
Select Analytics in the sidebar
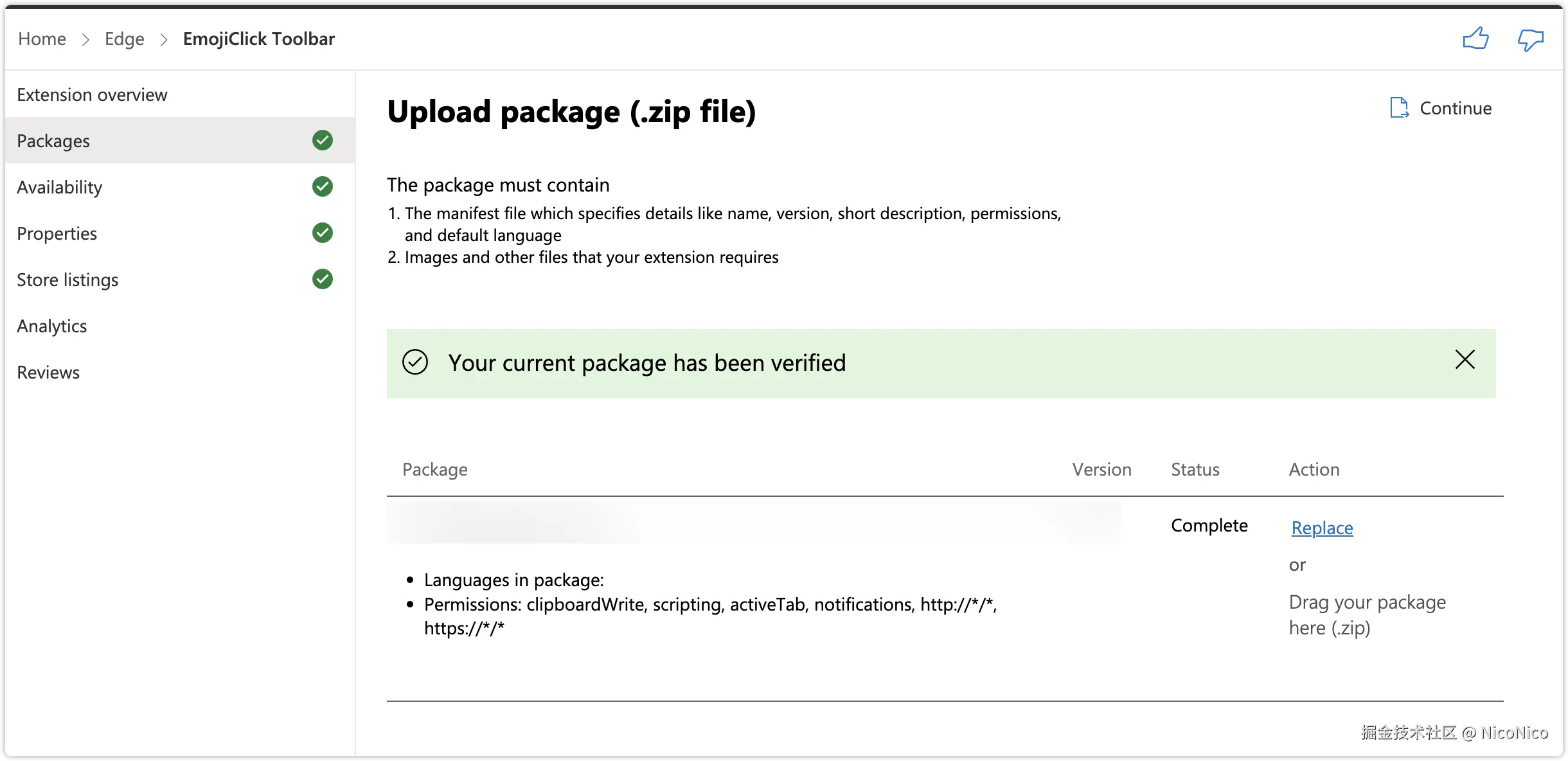click(x=52, y=327)
